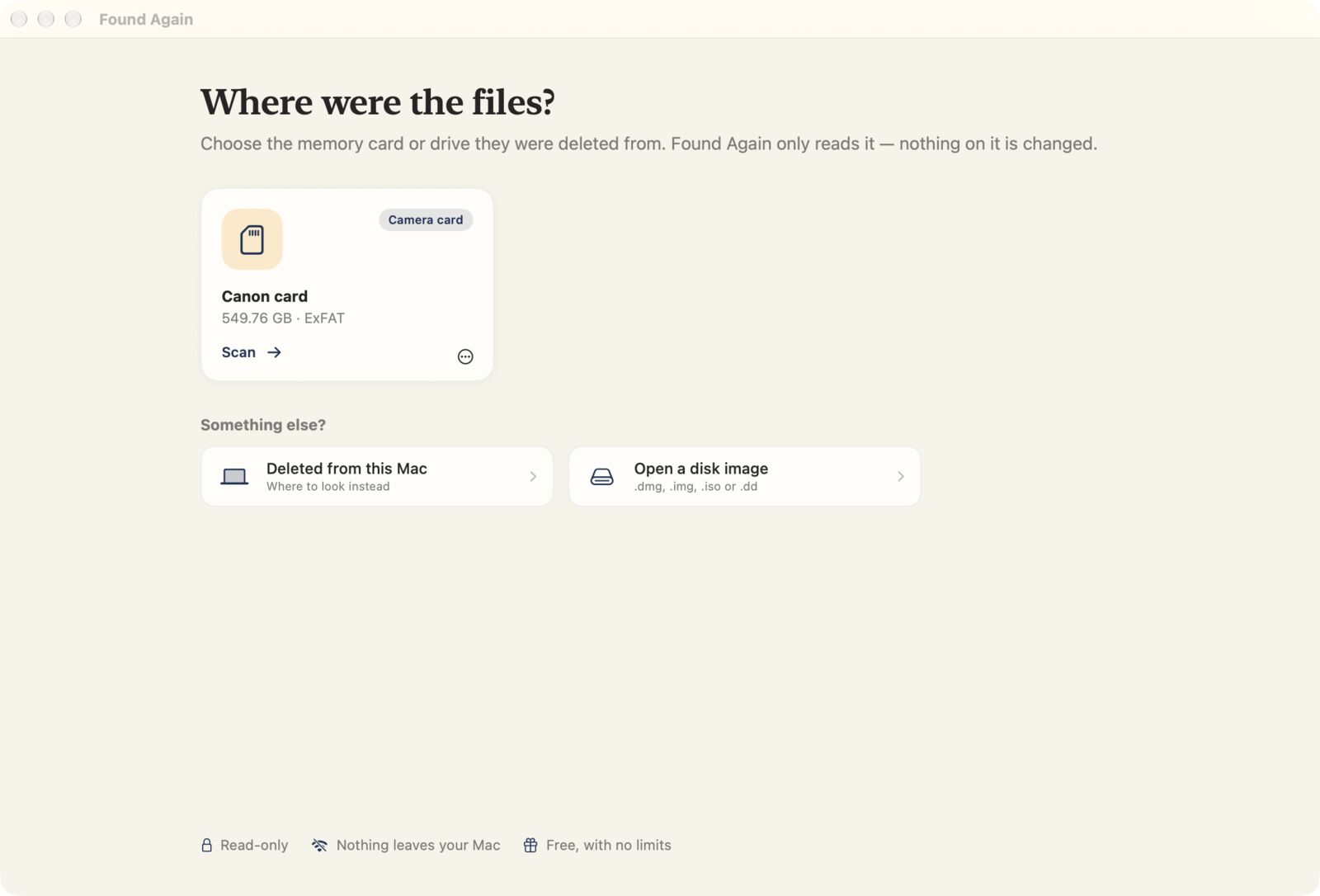
Task: Close the Found Again window
Action: tap(19, 19)
